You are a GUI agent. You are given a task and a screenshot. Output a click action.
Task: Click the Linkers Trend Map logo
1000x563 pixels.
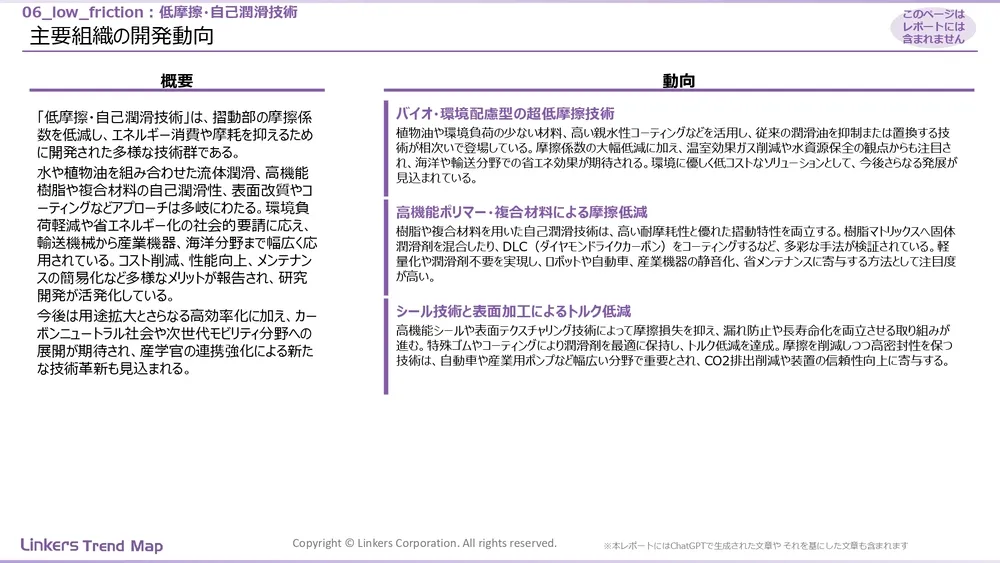(x=92, y=545)
